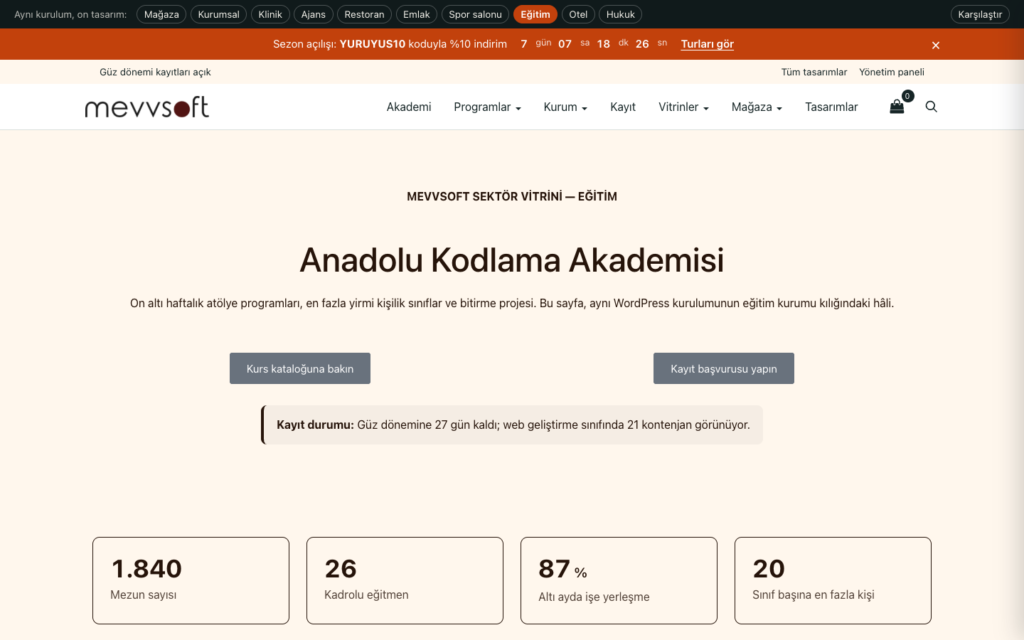
Task: Switch to the Mağaza design pill
Action: [x=161, y=14]
